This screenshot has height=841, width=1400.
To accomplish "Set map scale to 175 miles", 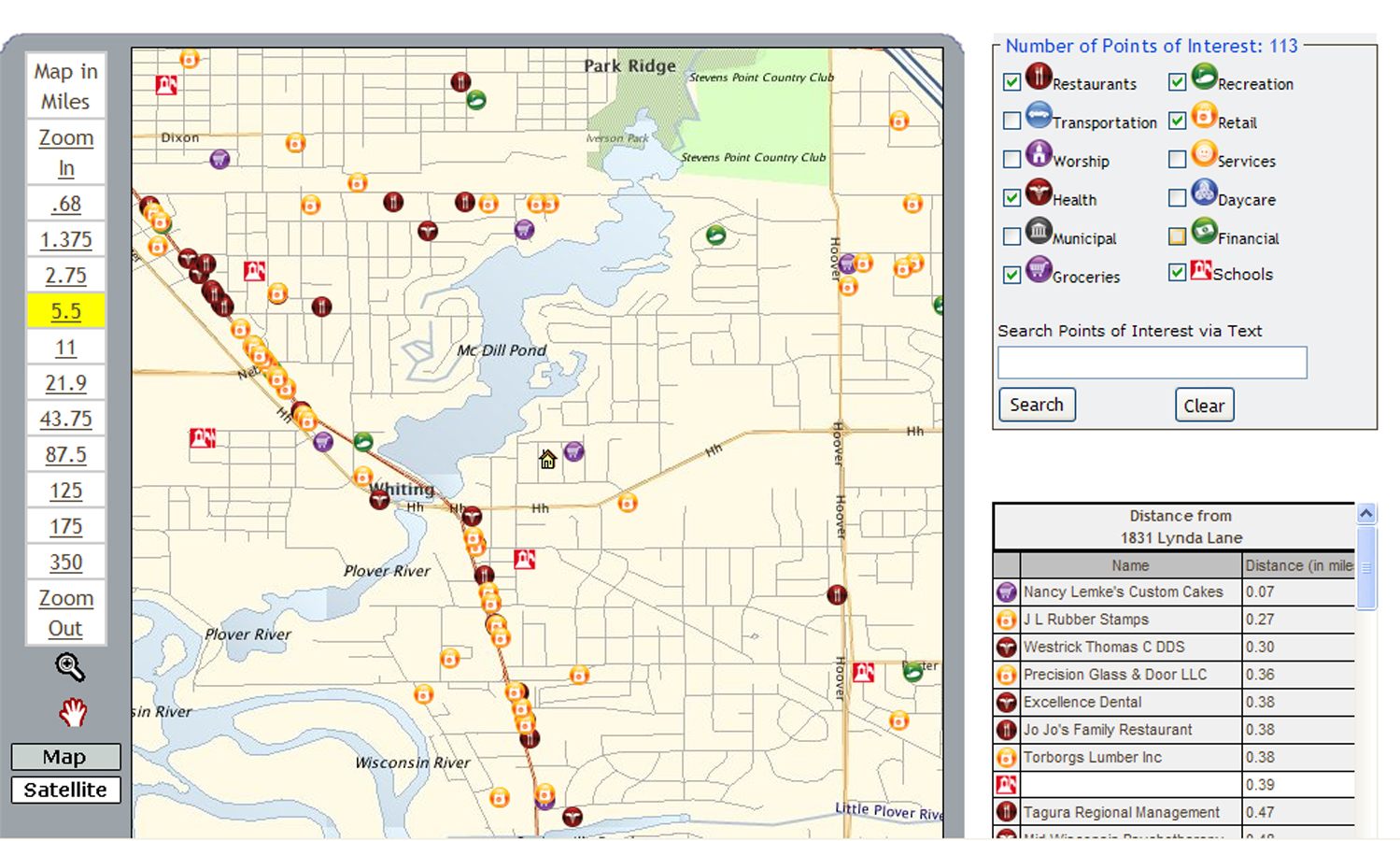I will [x=65, y=526].
